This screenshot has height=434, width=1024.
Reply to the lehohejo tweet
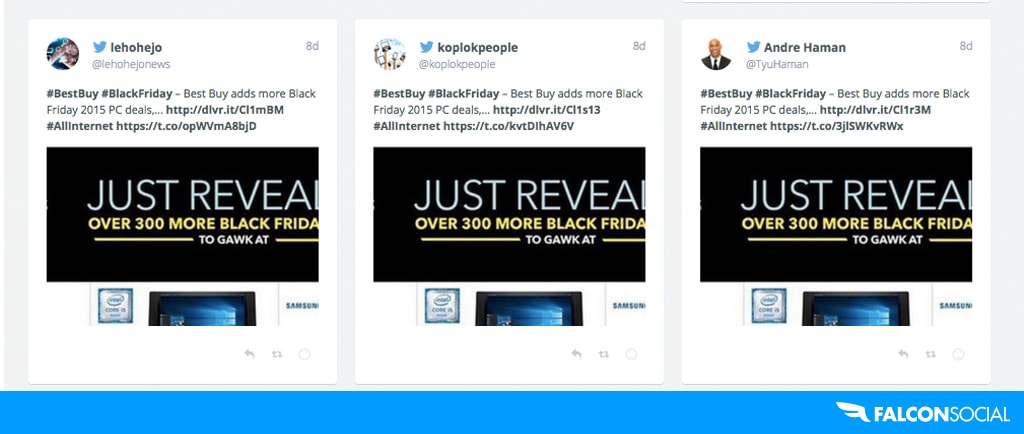[x=249, y=354]
